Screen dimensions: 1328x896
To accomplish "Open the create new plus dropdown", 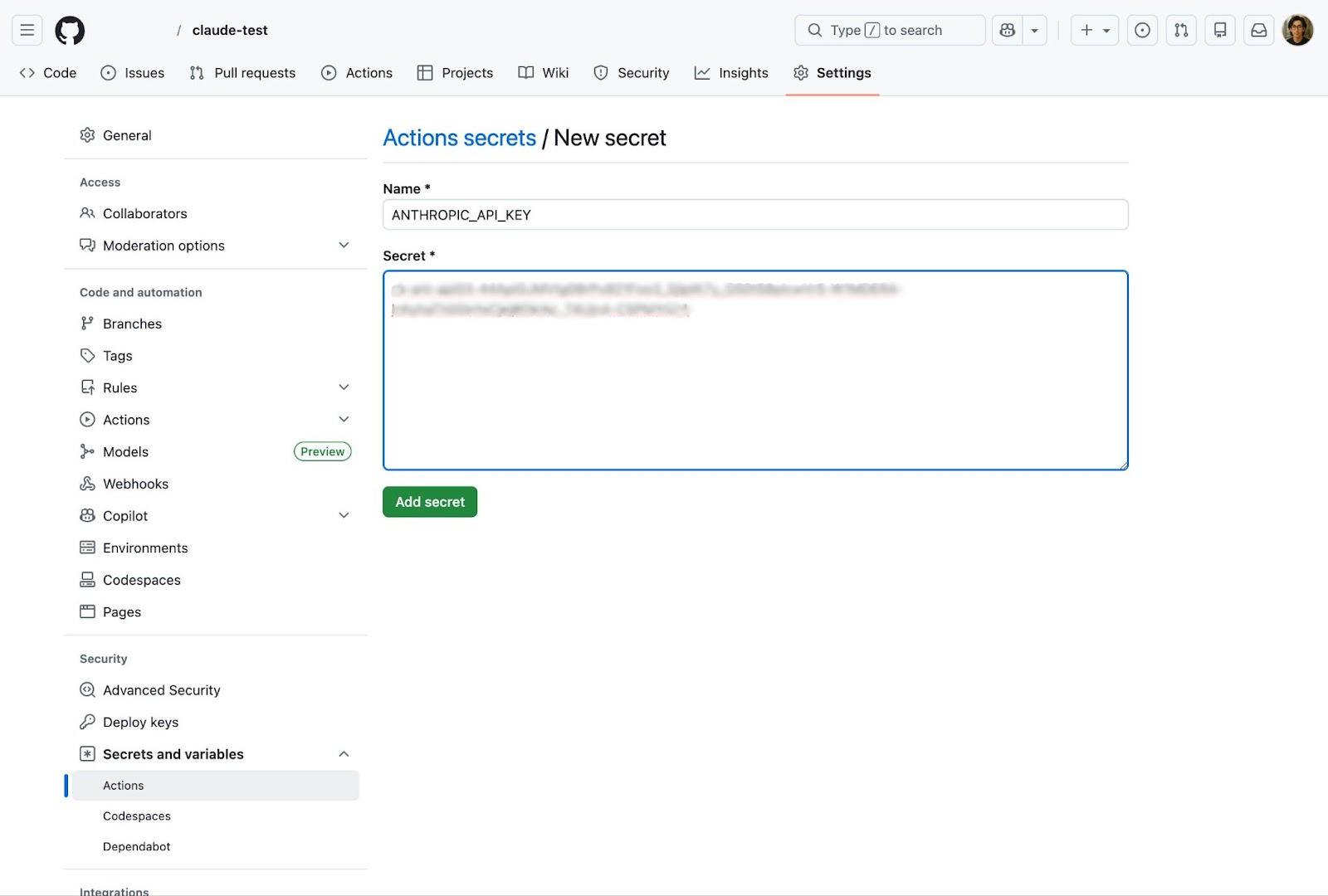I will 1094,30.
